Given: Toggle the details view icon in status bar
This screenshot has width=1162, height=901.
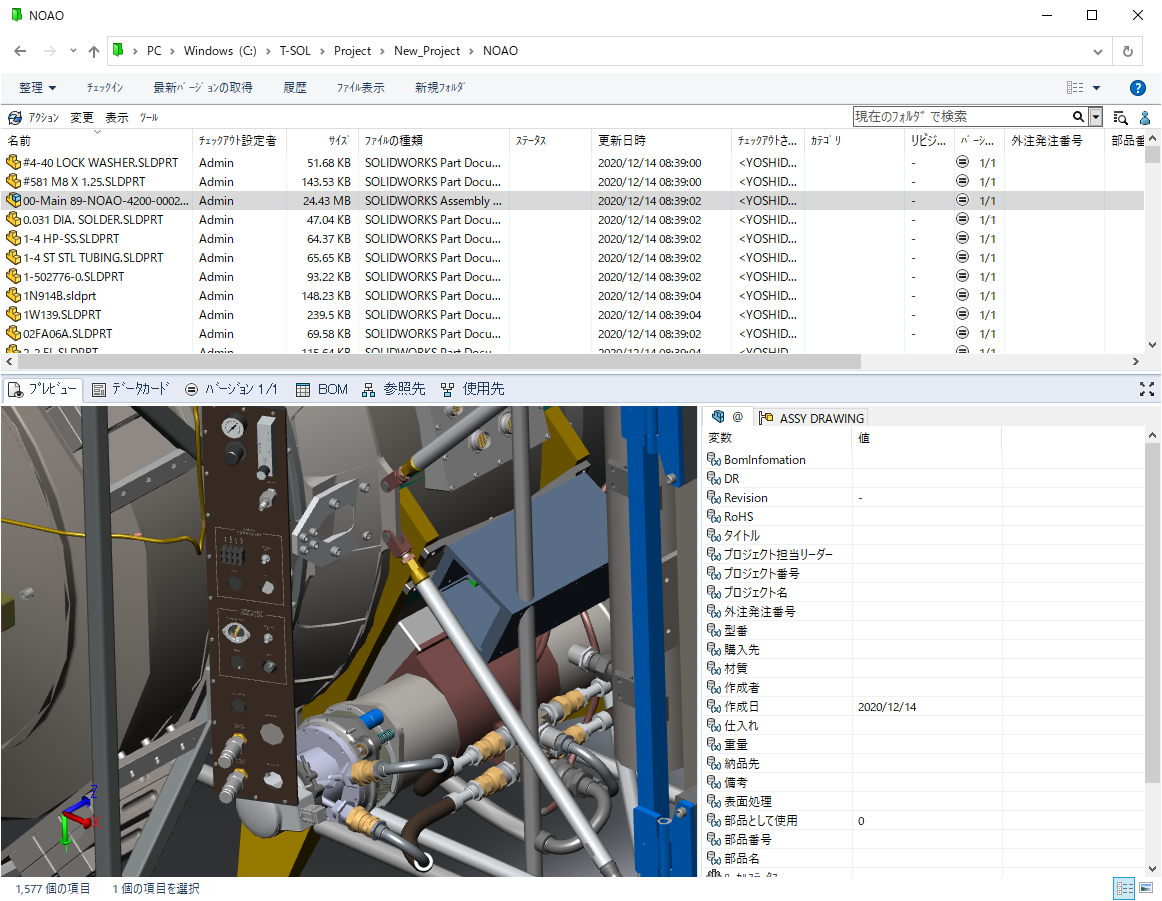Looking at the screenshot, I should click(x=1123, y=888).
